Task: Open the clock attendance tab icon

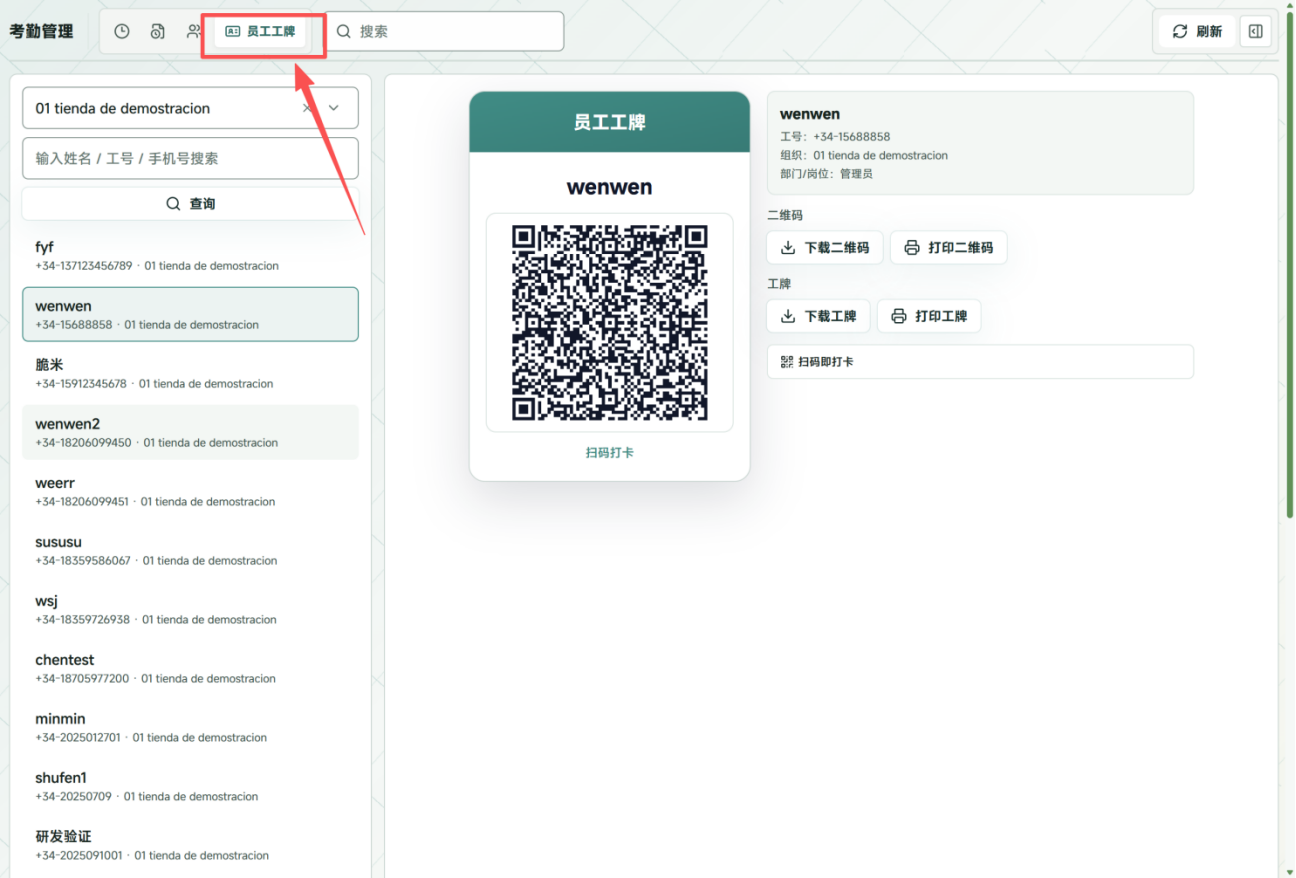Action: (122, 31)
